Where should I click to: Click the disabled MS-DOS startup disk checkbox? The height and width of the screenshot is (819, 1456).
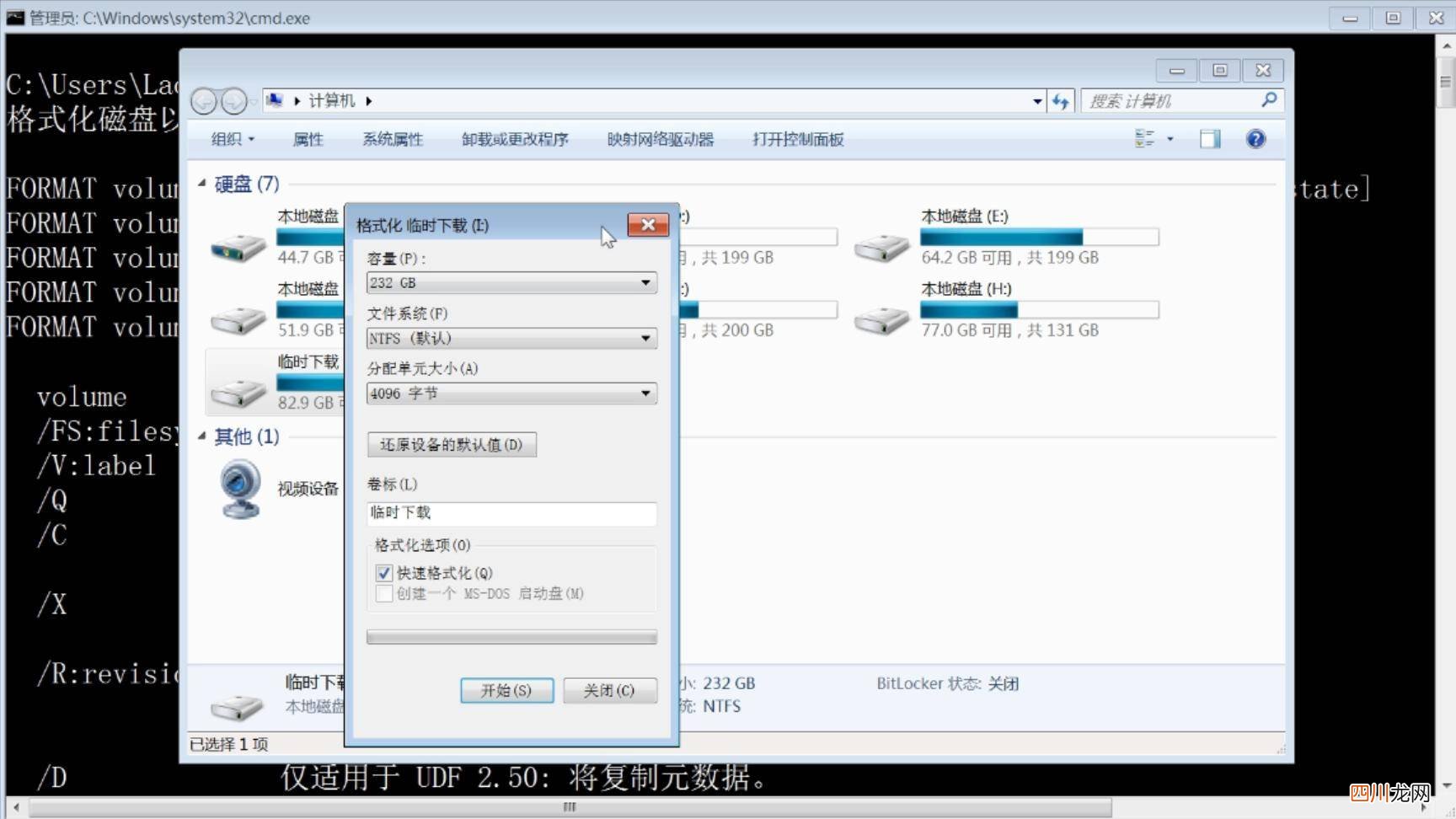click(x=384, y=594)
